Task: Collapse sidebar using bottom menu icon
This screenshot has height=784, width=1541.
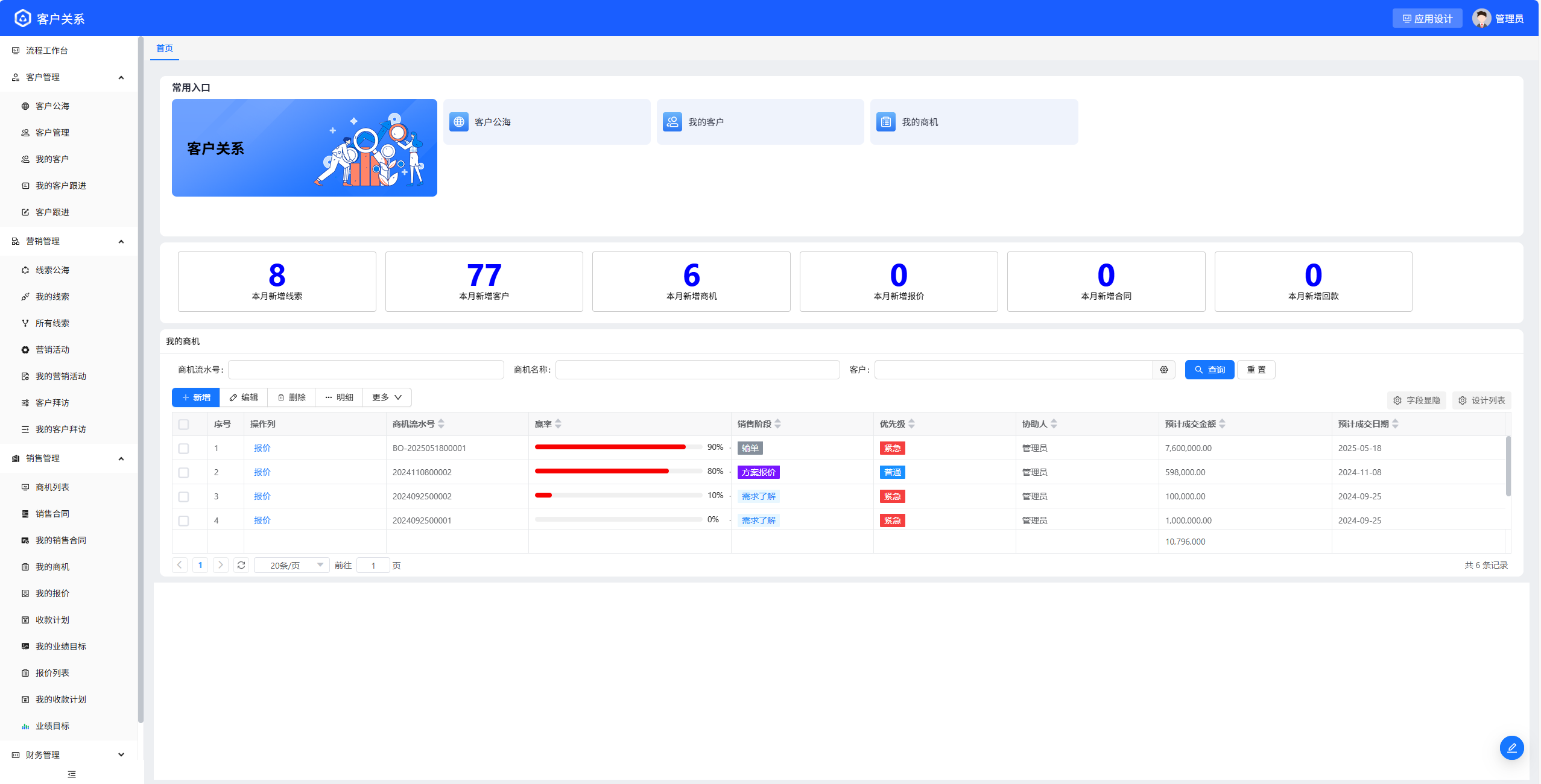Action: (x=72, y=774)
